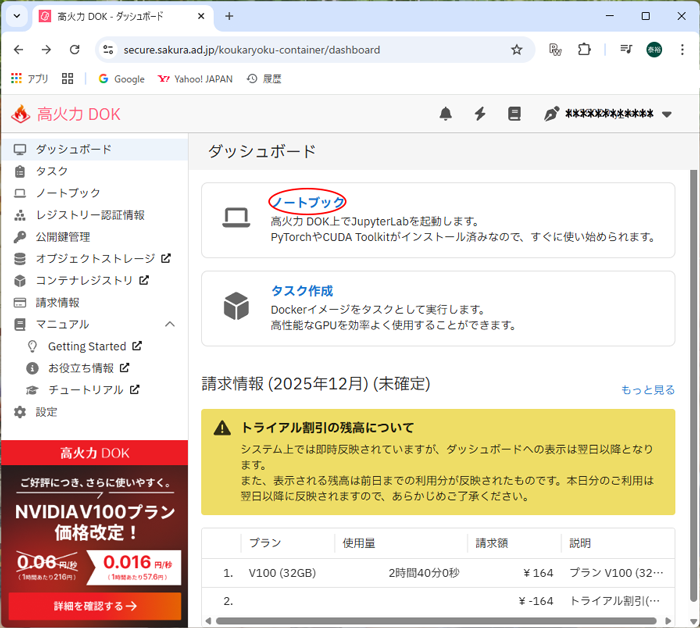Open a new browser tab
The height and width of the screenshot is (628, 700).
(x=229, y=16)
